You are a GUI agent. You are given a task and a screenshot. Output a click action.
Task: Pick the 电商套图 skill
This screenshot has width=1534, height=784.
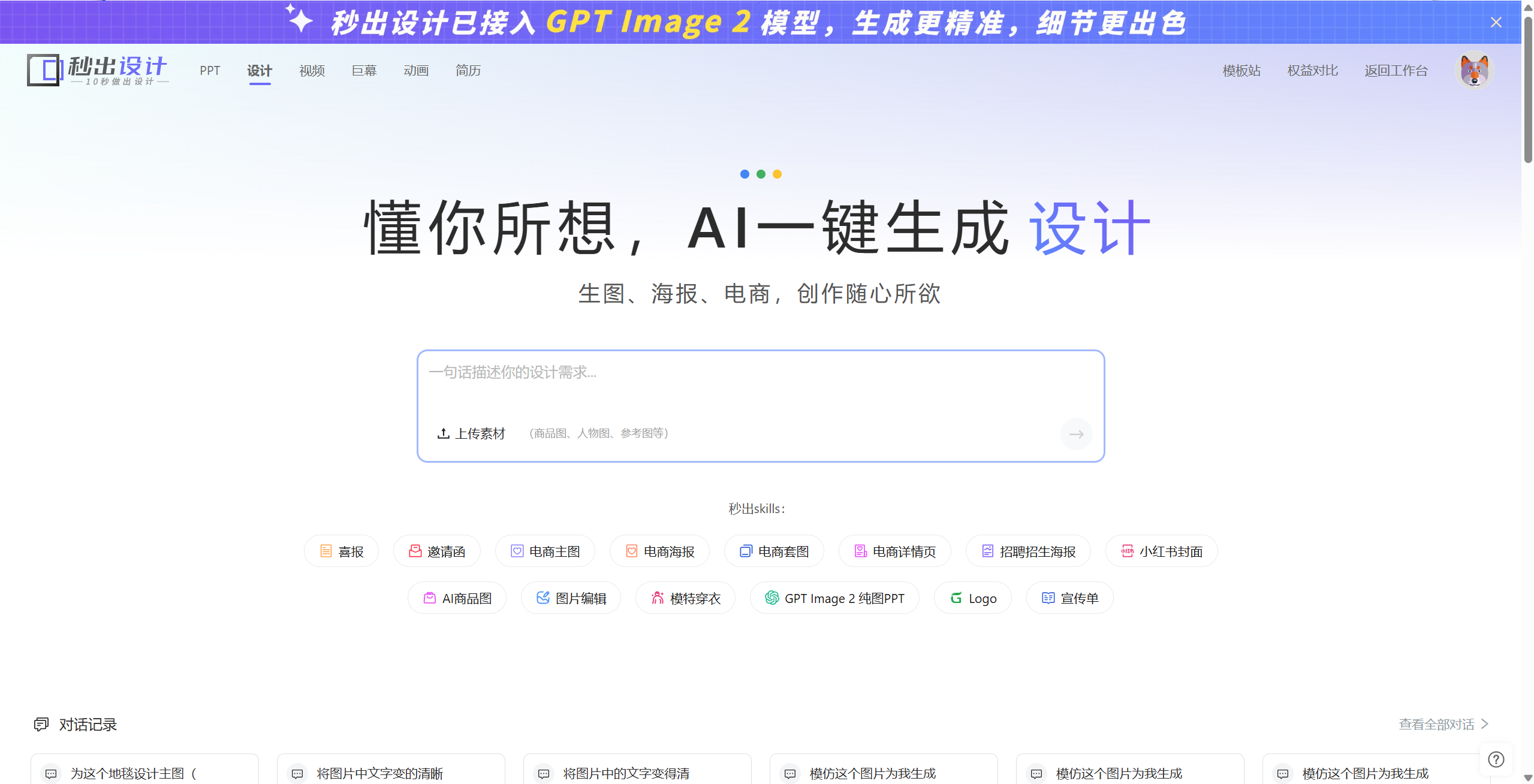(x=774, y=551)
